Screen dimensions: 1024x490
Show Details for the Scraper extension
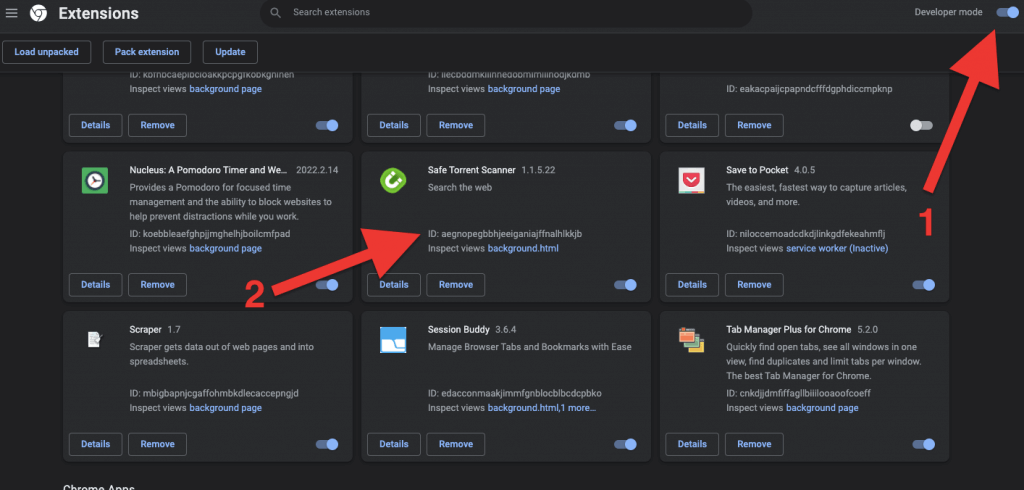coord(95,444)
